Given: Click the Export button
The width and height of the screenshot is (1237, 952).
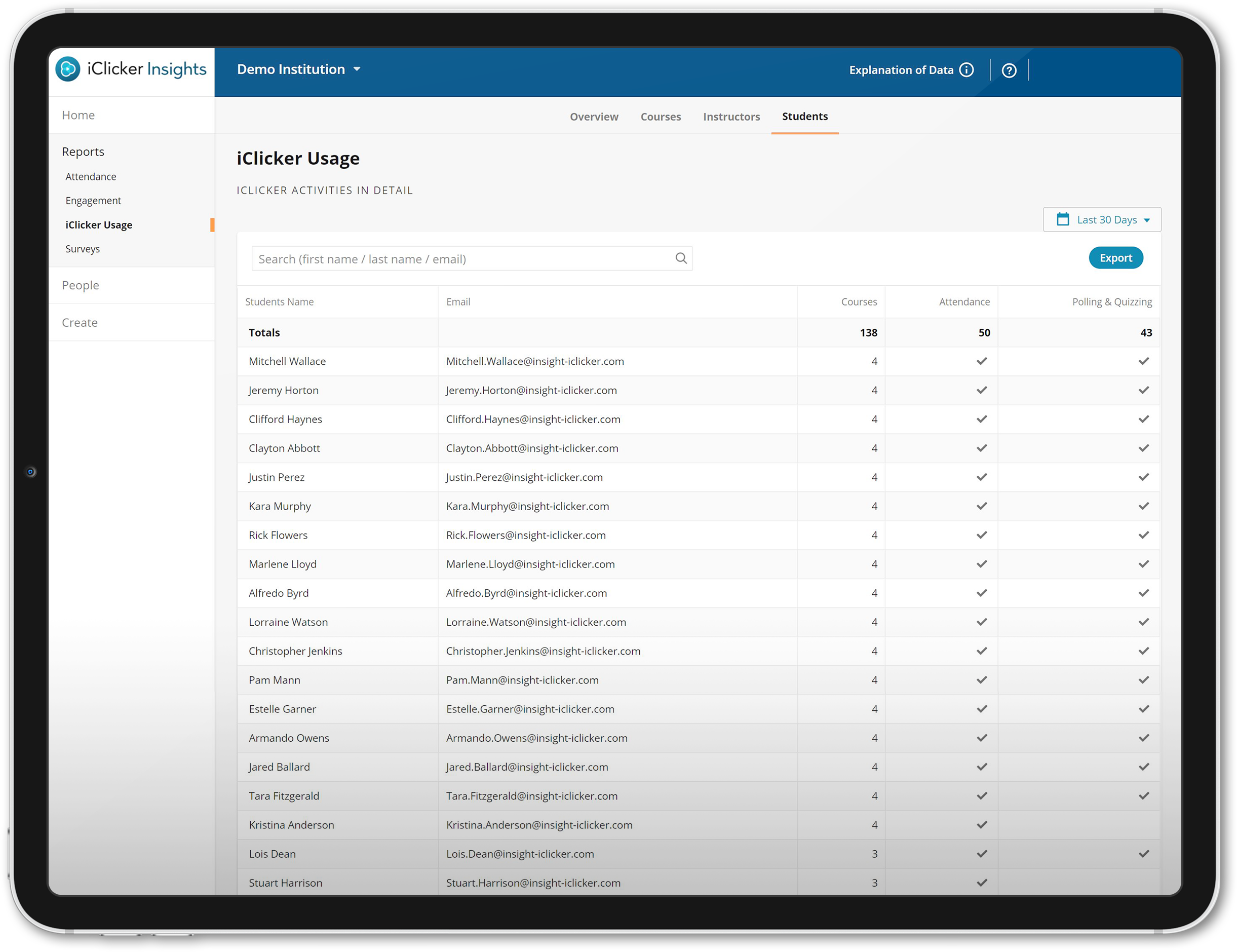Looking at the screenshot, I should (x=1116, y=258).
